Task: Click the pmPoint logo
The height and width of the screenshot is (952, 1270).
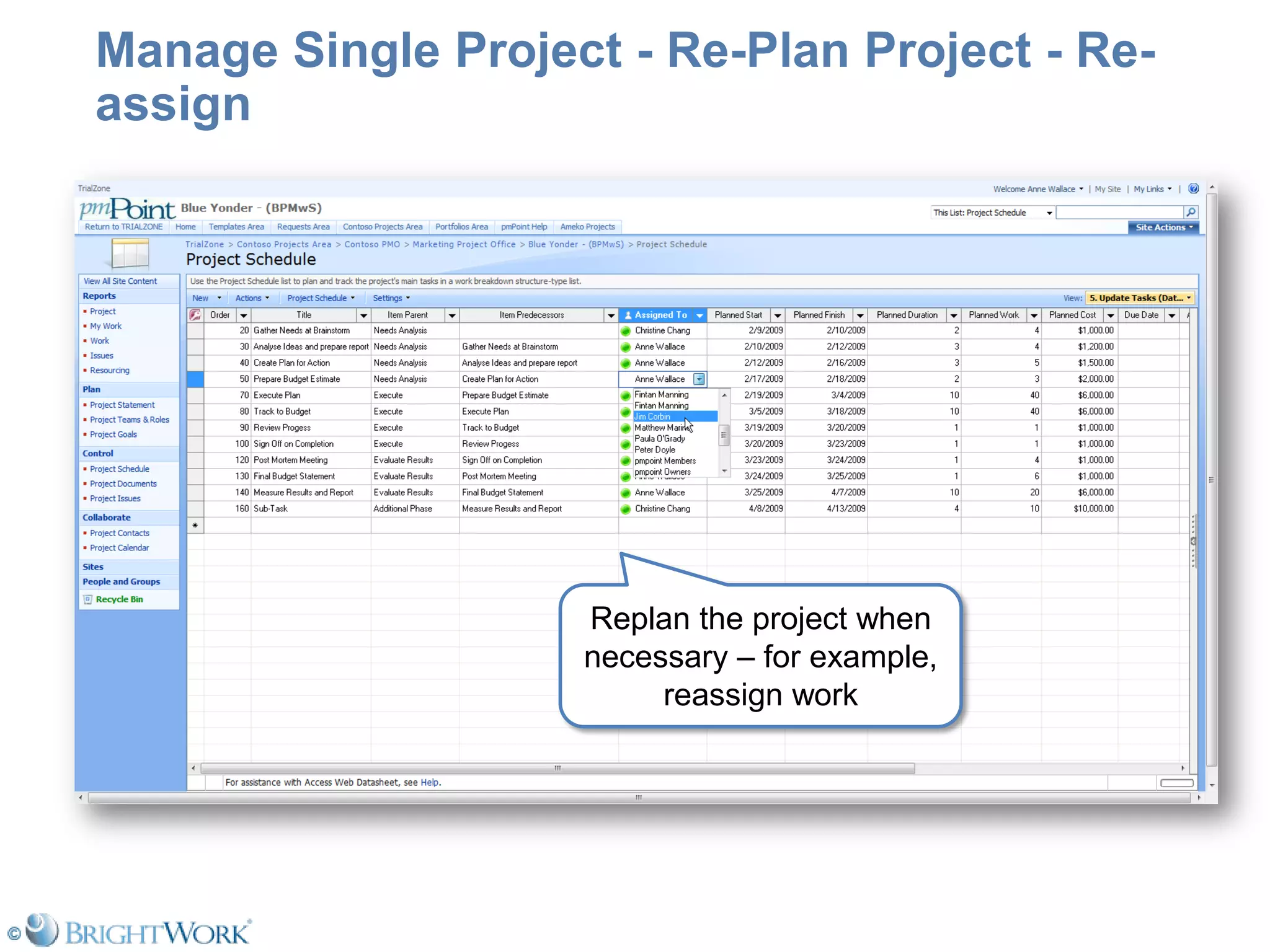Action: point(127,209)
